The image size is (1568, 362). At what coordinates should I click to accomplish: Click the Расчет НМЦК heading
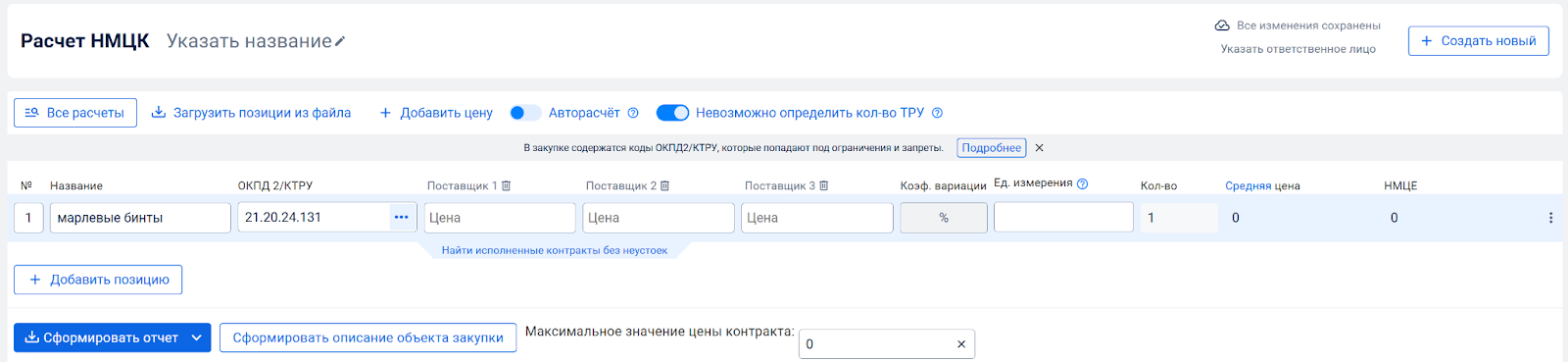[85, 41]
